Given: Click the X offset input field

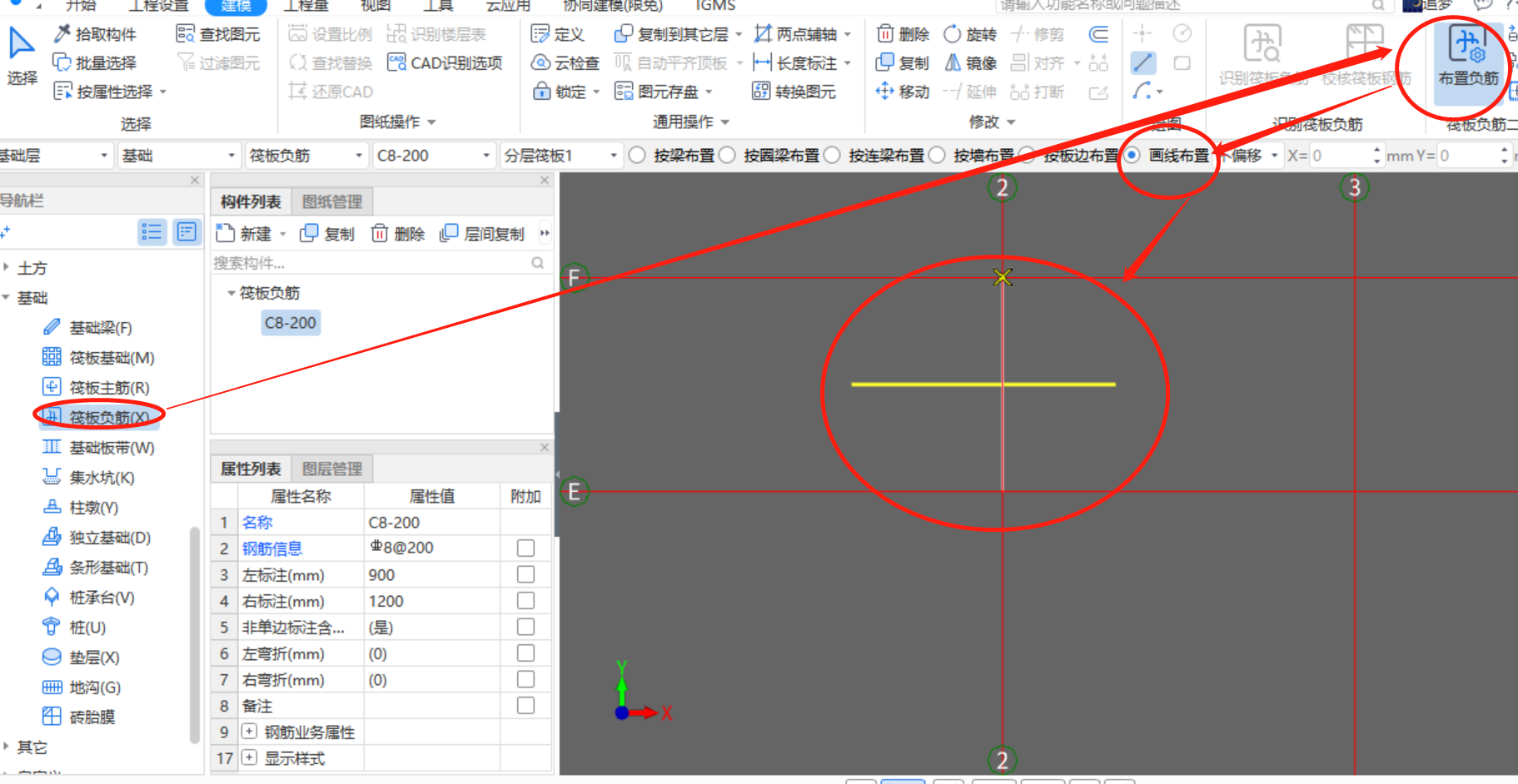Looking at the screenshot, I should click(x=1346, y=156).
